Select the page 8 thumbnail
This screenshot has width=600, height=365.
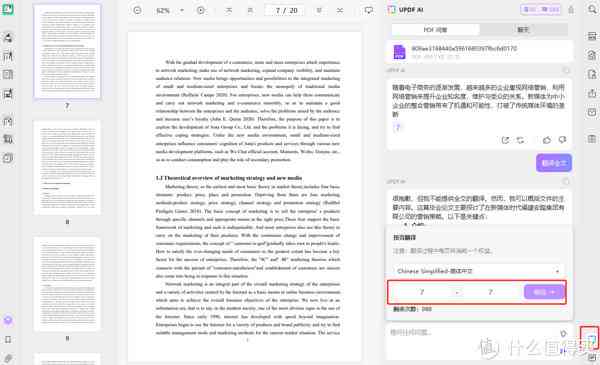click(67, 168)
